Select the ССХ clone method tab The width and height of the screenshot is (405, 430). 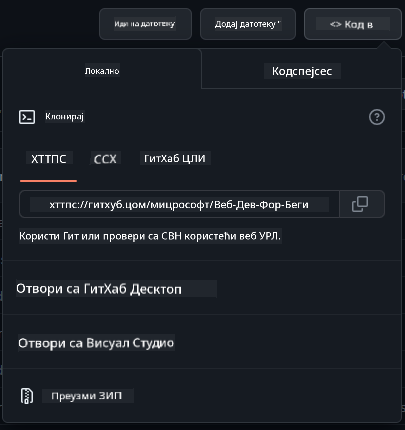tap(105, 159)
